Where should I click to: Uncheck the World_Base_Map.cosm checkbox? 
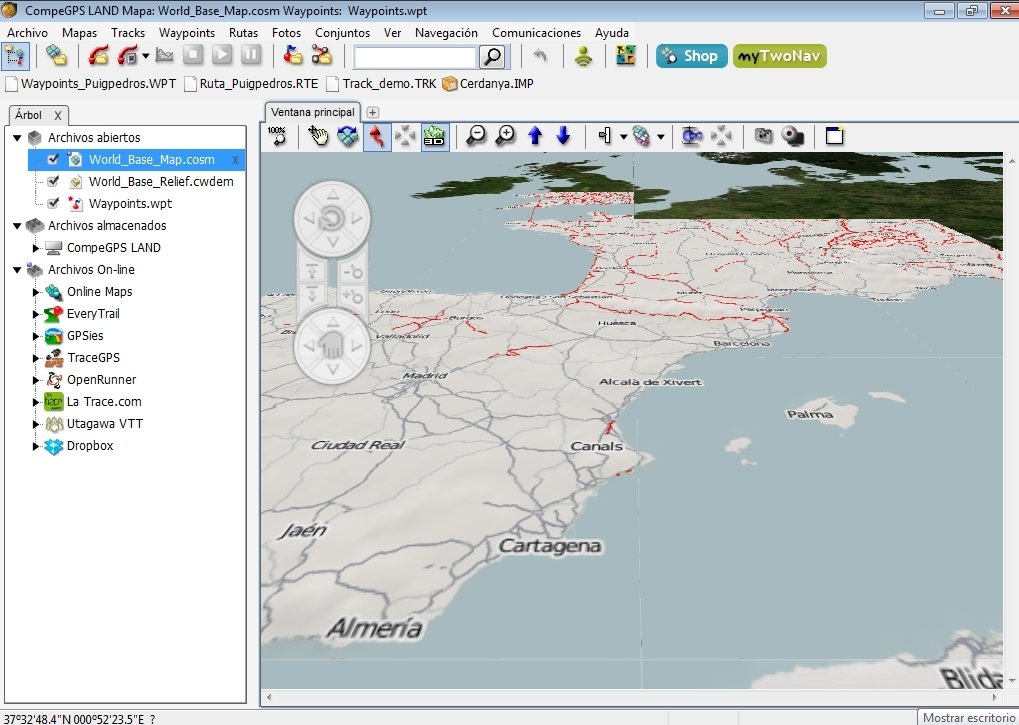[53, 159]
